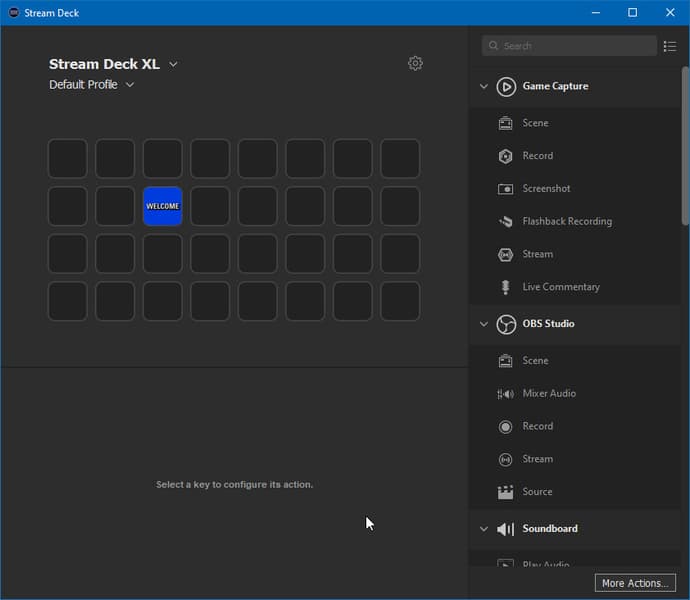Select the Mixer Audio icon
The height and width of the screenshot is (600, 690).
tap(505, 394)
